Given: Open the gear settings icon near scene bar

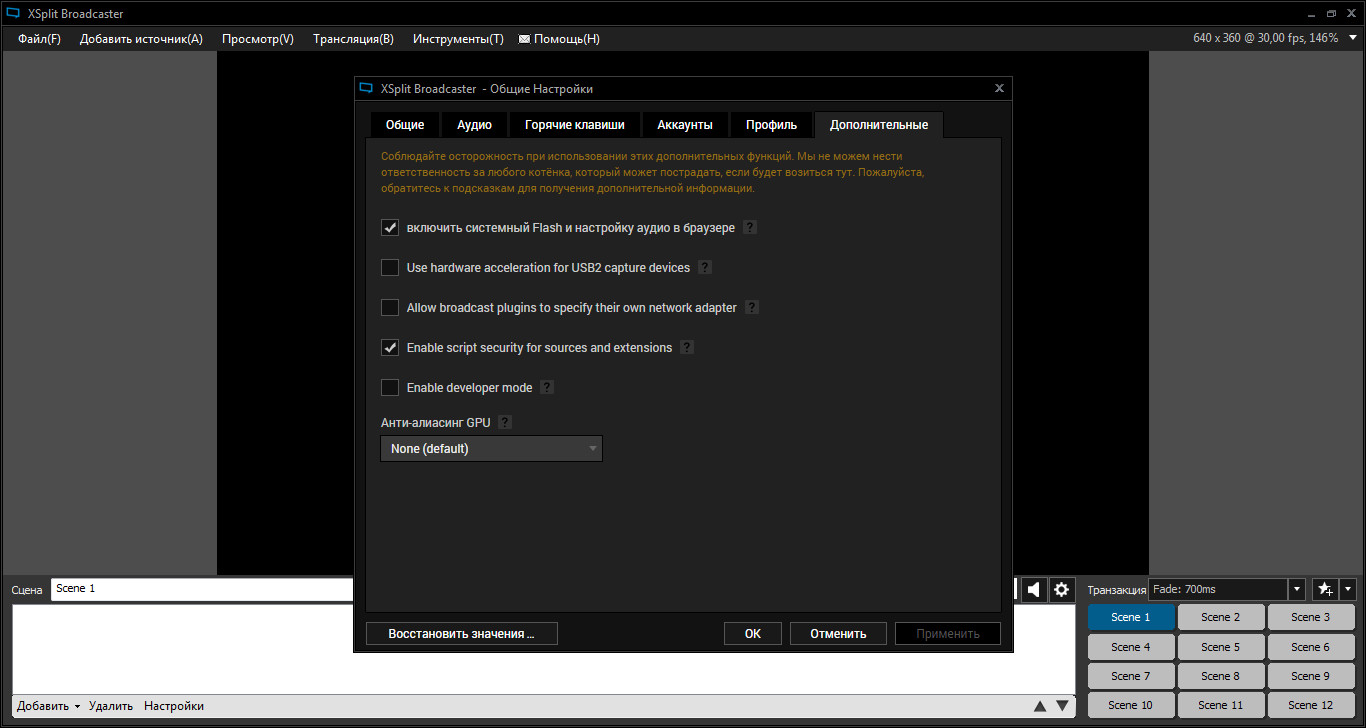Looking at the screenshot, I should coord(1062,589).
